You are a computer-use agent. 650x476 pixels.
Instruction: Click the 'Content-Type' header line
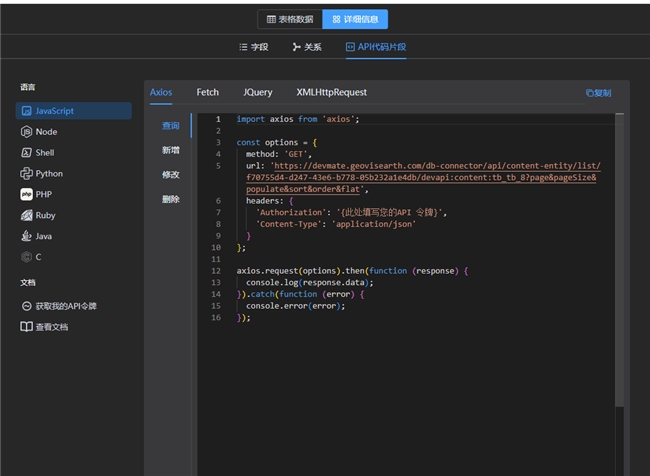point(336,224)
